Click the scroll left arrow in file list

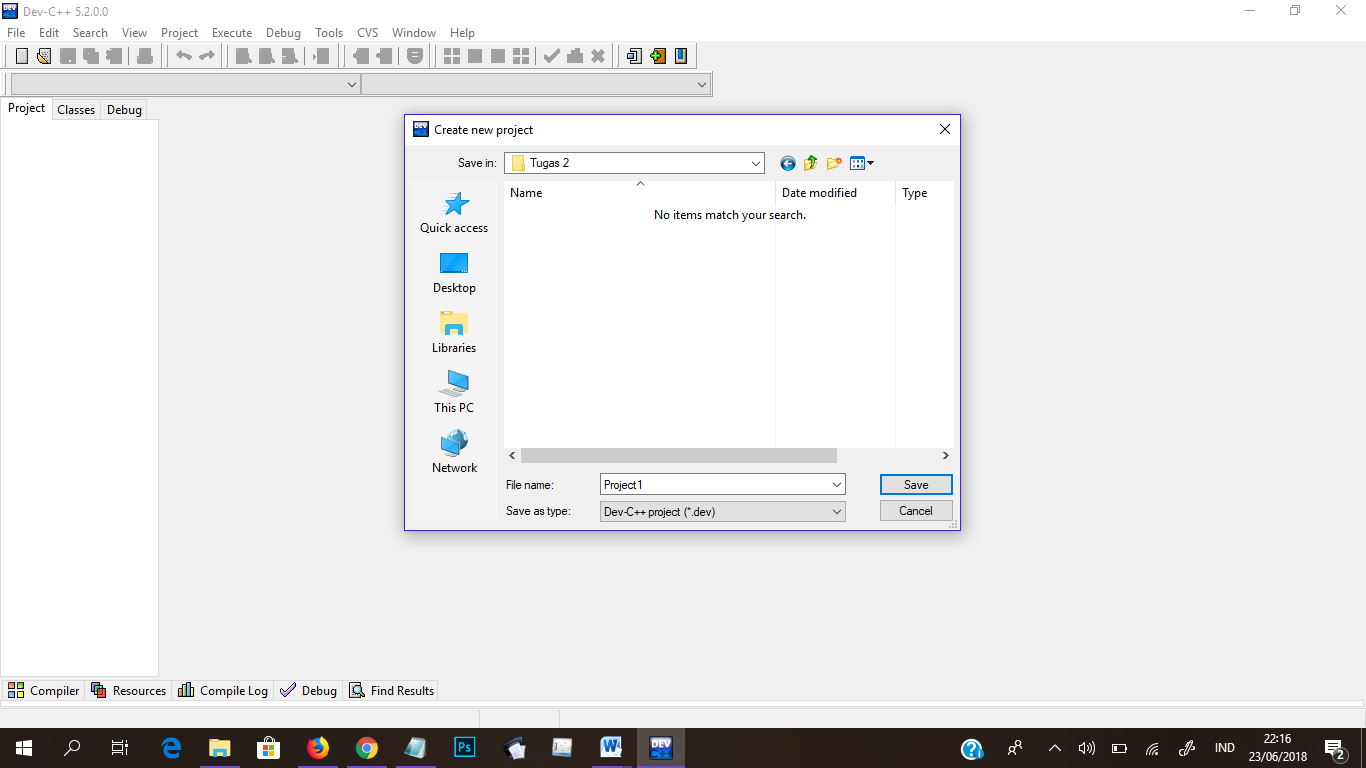pyautogui.click(x=512, y=456)
